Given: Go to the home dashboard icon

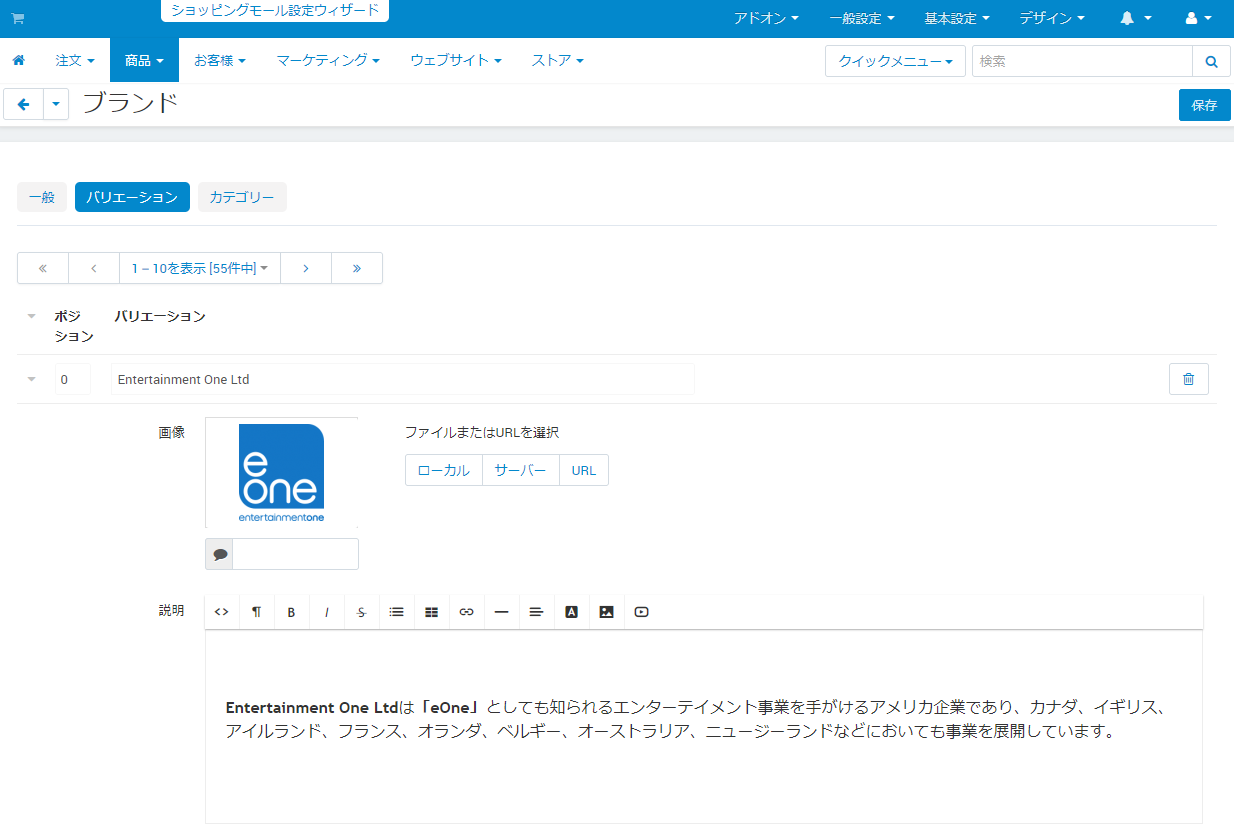Looking at the screenshot, I should click(18, 60).
